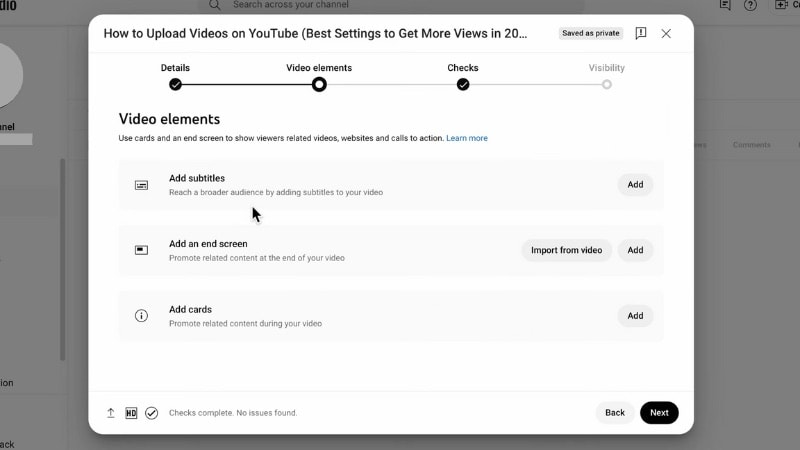Screen dimensions: 800x450
Task: Click the 'Video elements' section heading
Action: coord(169,119)
